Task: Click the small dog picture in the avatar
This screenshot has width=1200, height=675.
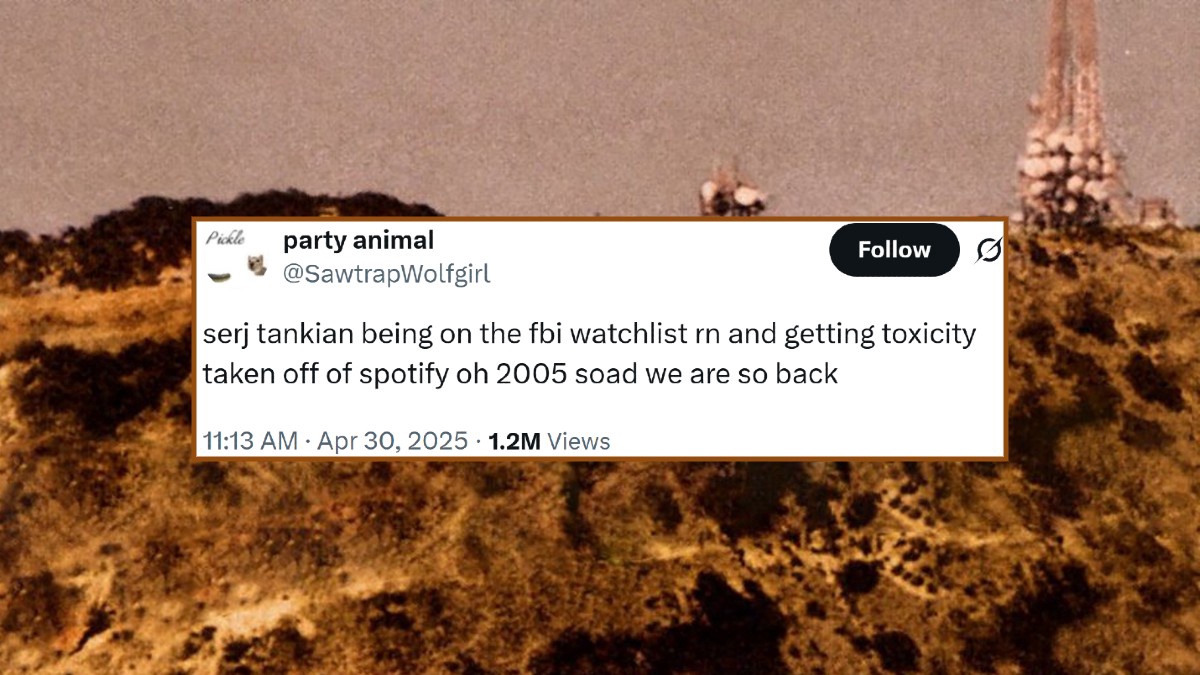Action: [257, 266]
